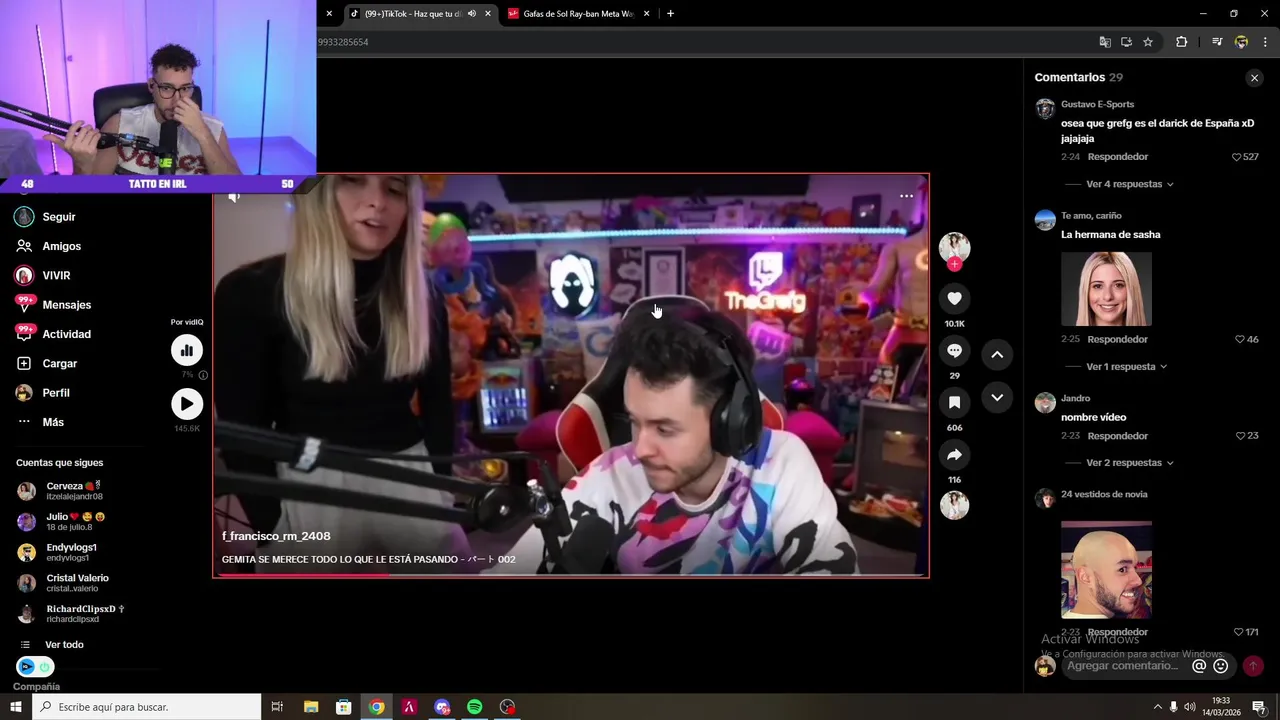This screenshot has width=1280, height=720.
Task: Open bald man image in comment
Action: [x=1106, y=569]
